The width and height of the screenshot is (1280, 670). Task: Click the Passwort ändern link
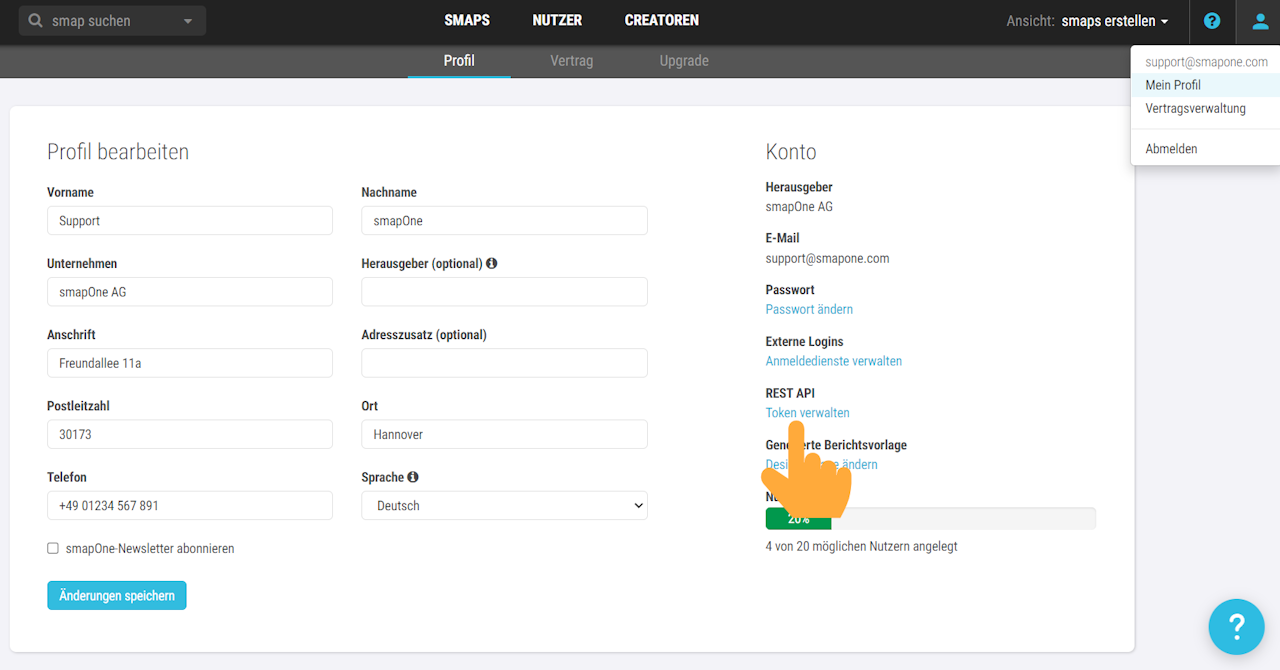pyautogui.click(x=809, y=310)
